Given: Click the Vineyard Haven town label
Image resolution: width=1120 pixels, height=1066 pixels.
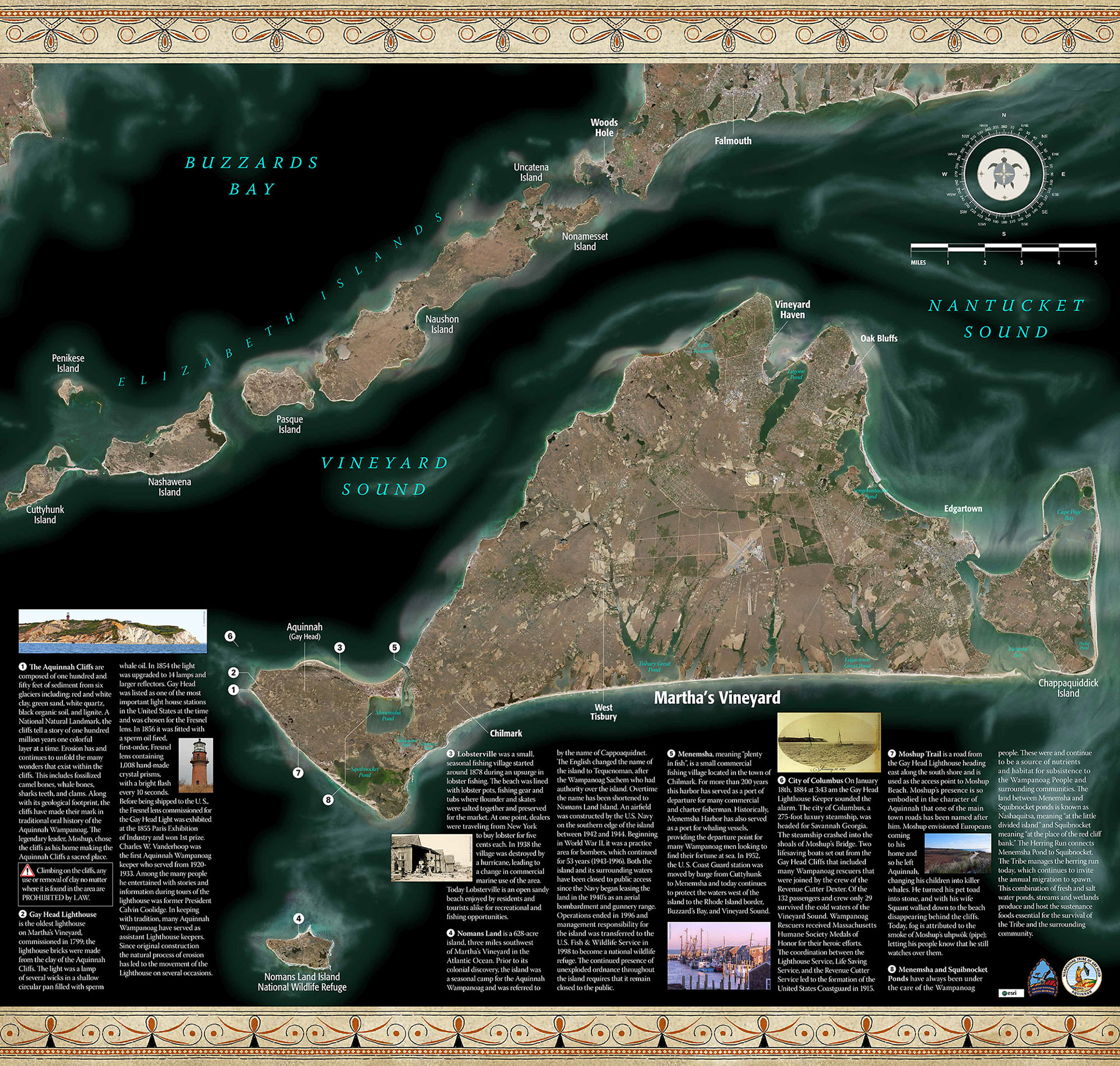Looking at the screenshot, I should pyautogui.click(x=792, y=309).
